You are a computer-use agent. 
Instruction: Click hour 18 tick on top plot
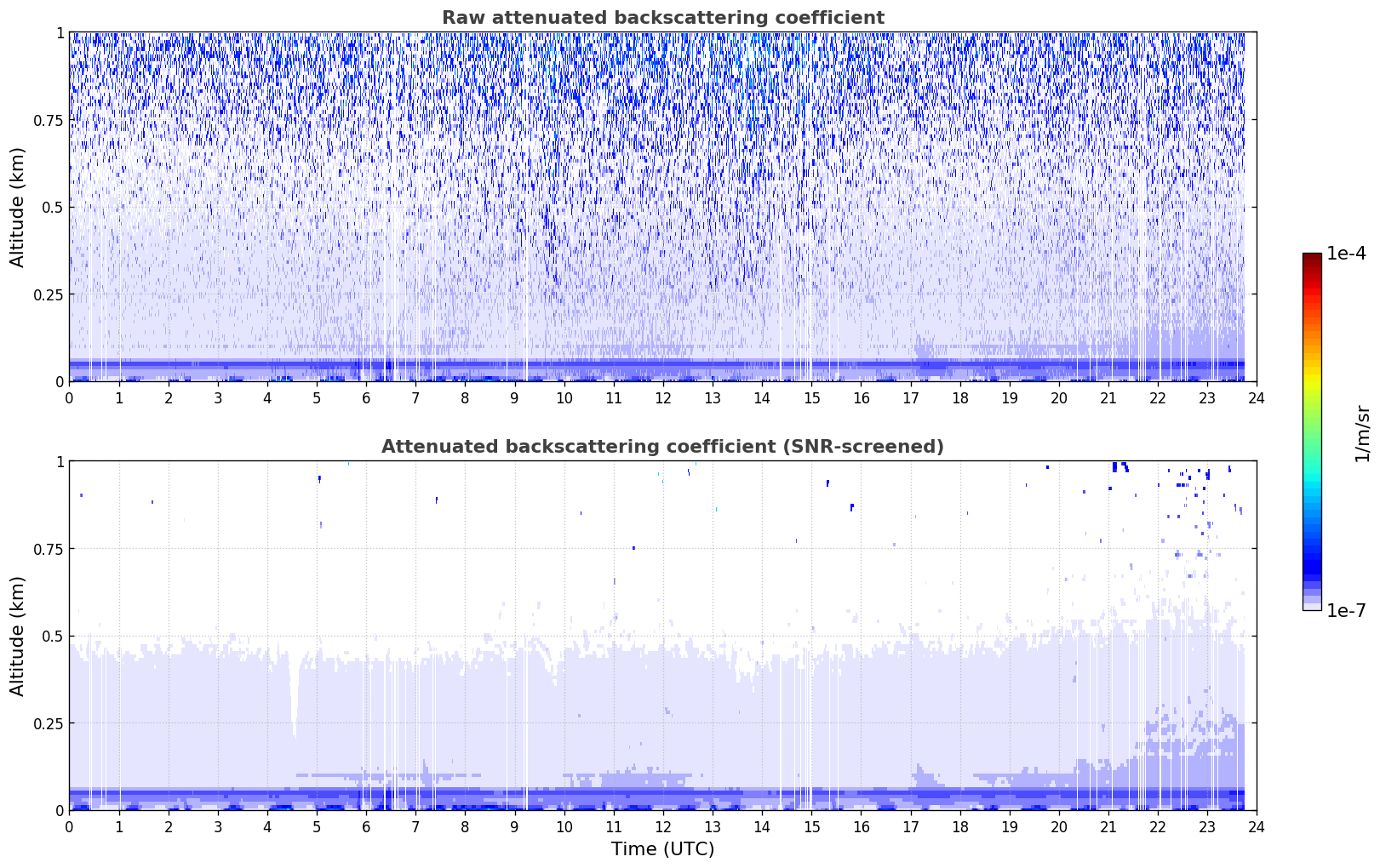(959, 397)
